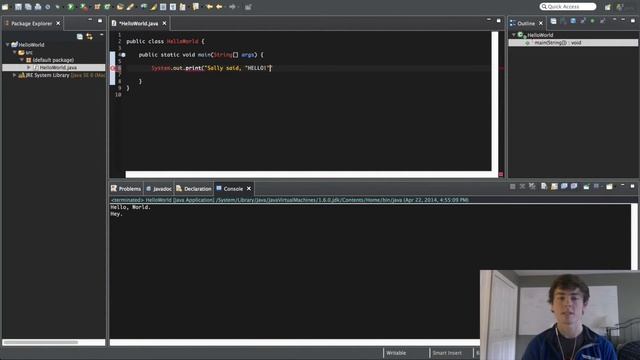
Task: Click the error marker on line 6
Action: [113, 68]
